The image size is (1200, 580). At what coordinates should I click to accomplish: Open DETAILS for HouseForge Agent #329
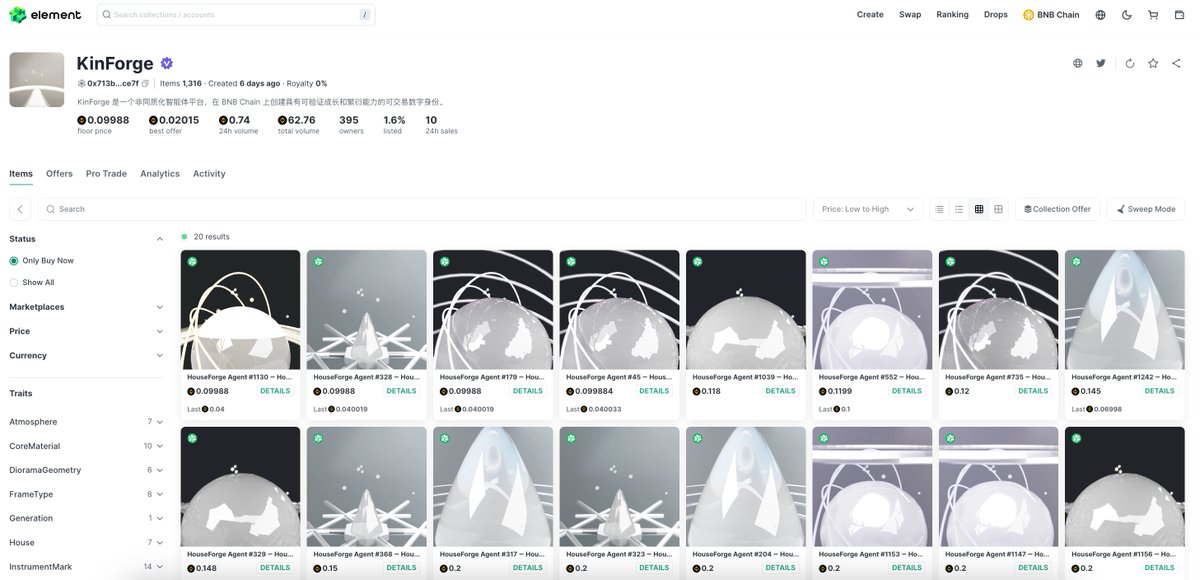pyautogui.click(x=275, y=568)
